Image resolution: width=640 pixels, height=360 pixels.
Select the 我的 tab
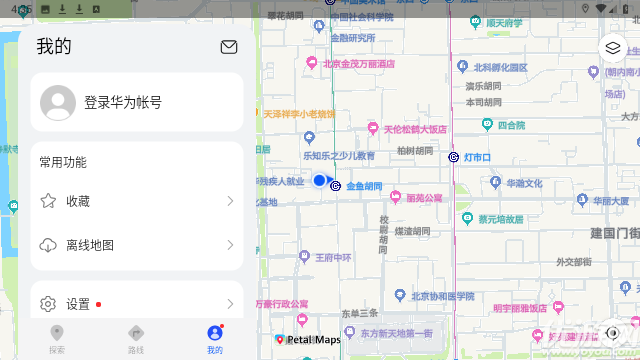pos(215,340)
